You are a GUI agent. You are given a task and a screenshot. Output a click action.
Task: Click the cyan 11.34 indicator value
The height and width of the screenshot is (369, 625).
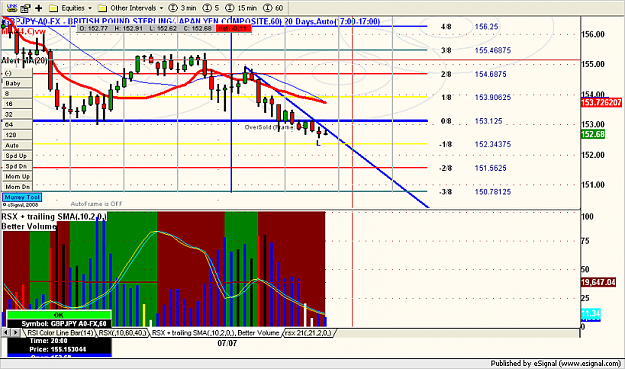[x=591, y=314]
